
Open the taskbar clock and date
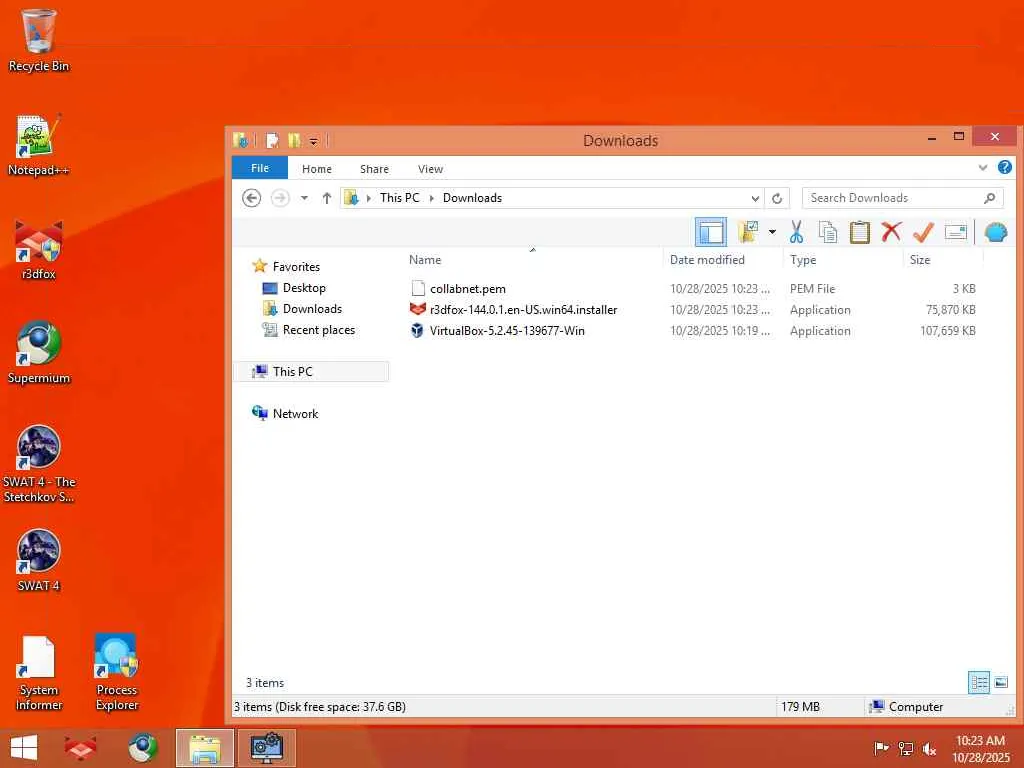point(980,749)
